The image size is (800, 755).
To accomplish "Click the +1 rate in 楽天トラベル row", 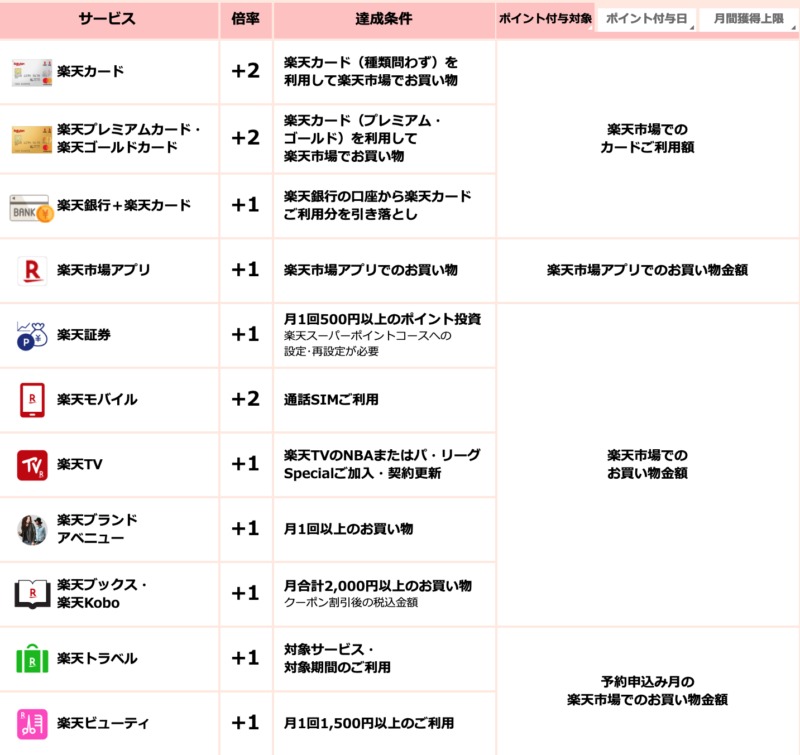I will (245, 658).
